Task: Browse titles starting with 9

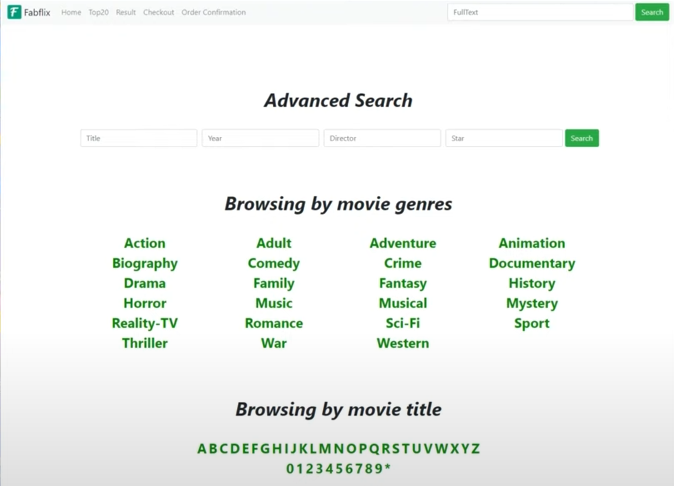Action: [379, 468]
